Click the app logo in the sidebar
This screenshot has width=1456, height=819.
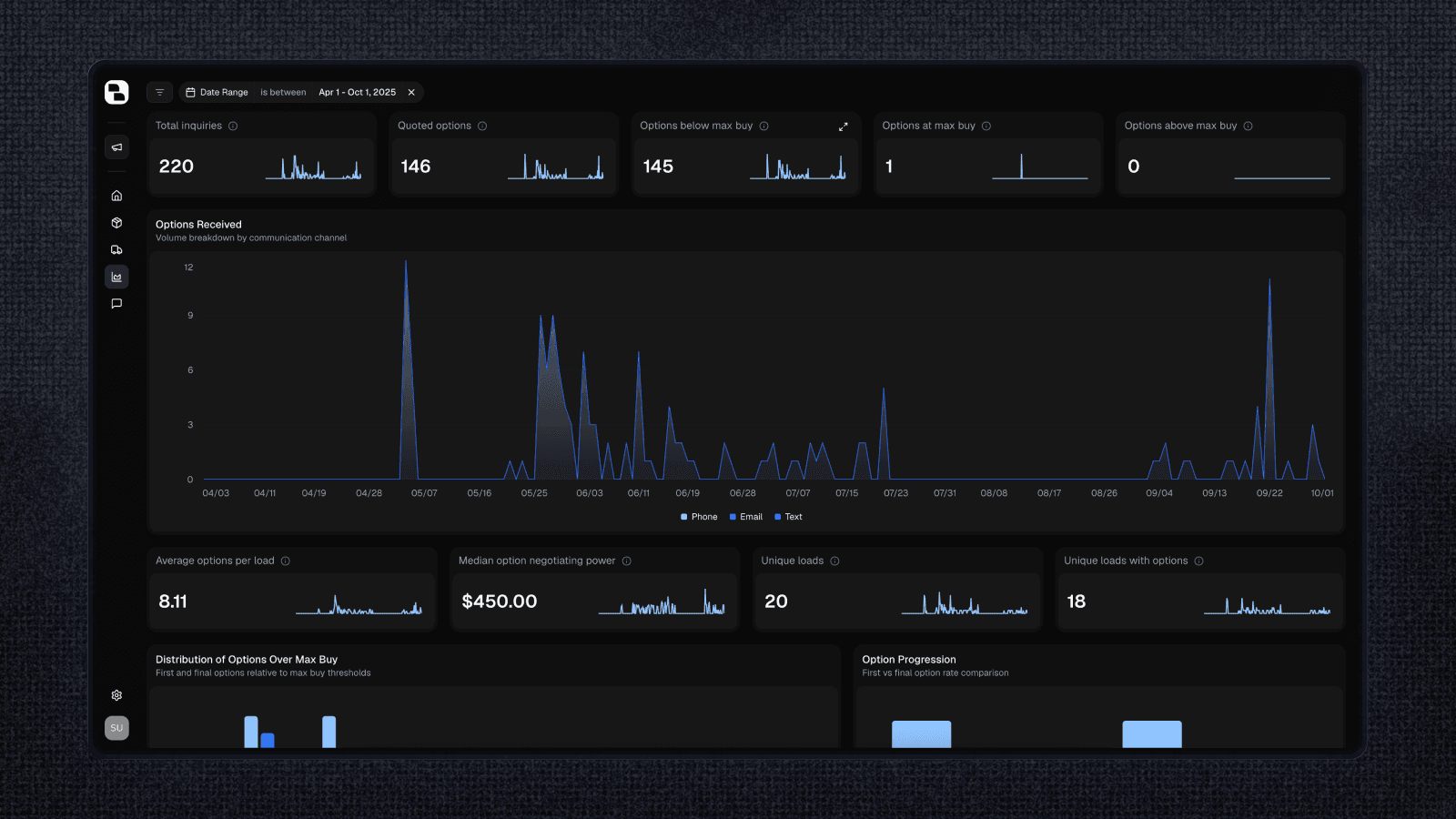click(x=116, y=92)
